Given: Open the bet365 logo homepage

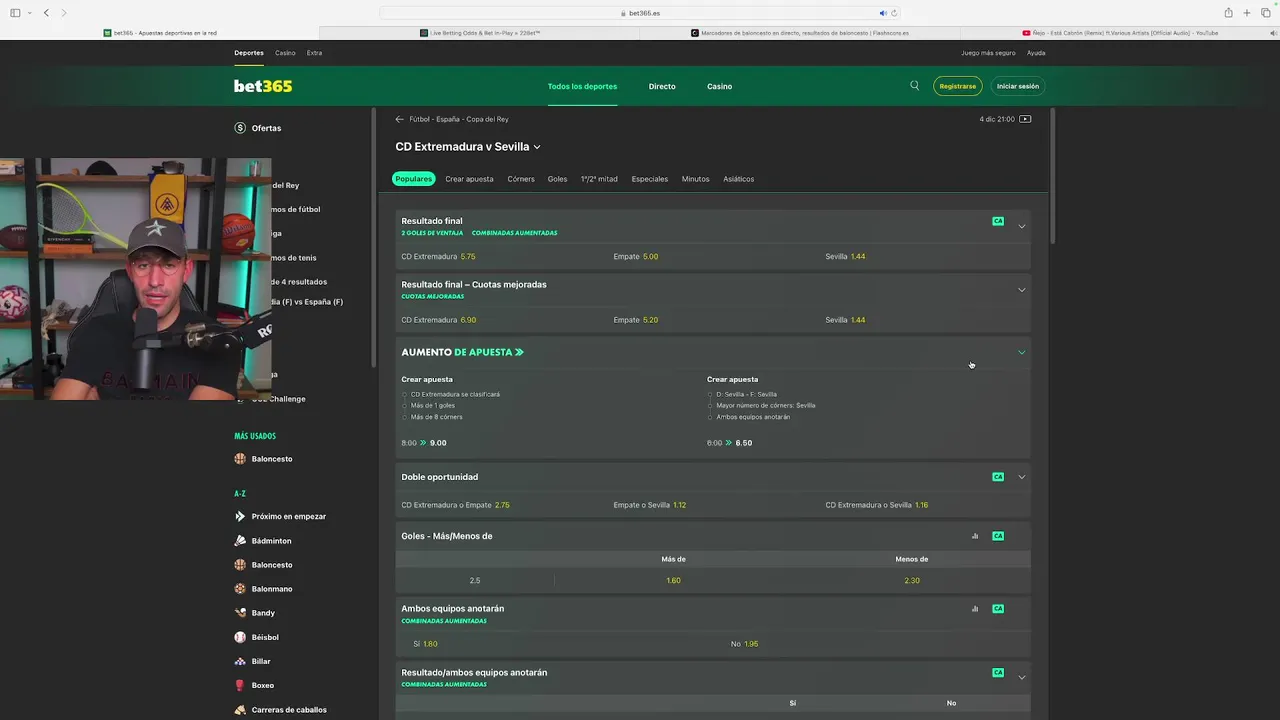Looking at the screenshot, I should tap(263, 86).
